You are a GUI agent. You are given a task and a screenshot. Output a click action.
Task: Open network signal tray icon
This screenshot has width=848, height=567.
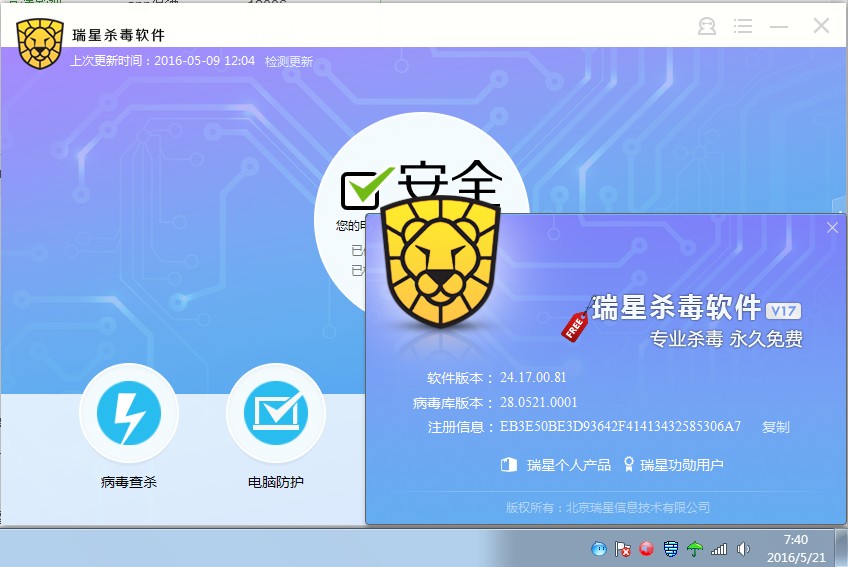point(719,549)
